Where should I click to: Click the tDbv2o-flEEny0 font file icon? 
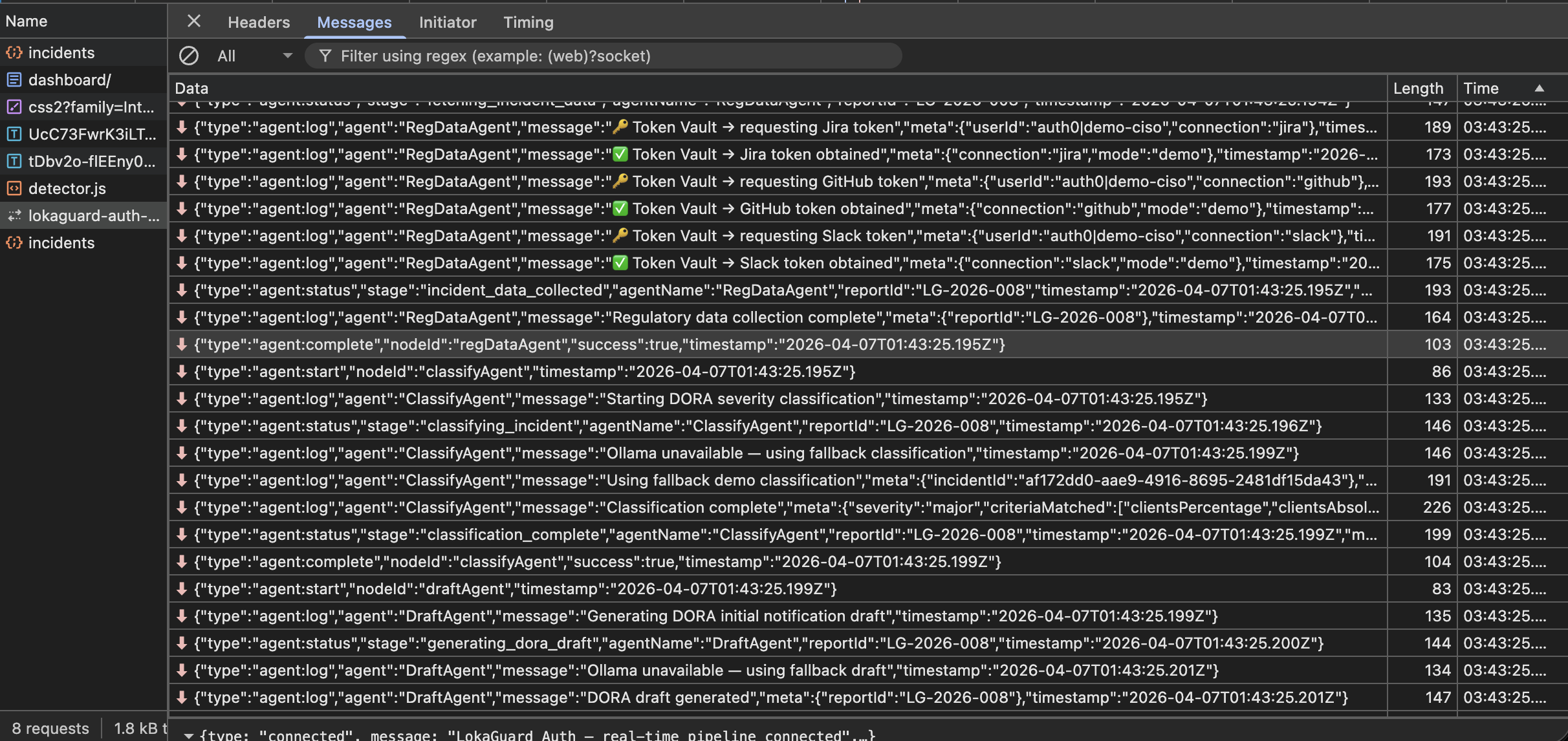pos(14,162)
